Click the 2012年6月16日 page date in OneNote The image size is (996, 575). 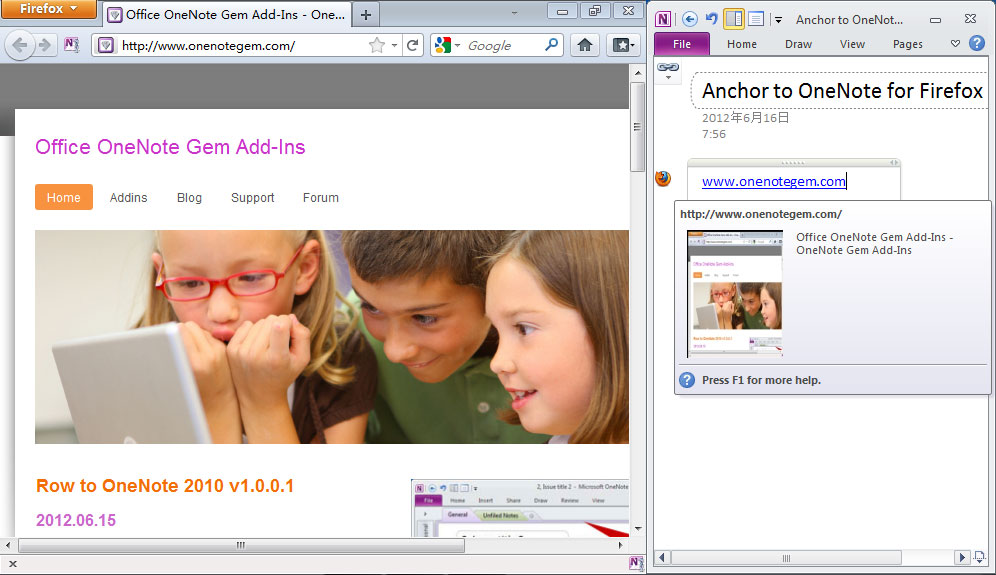(x=745, y=118)
